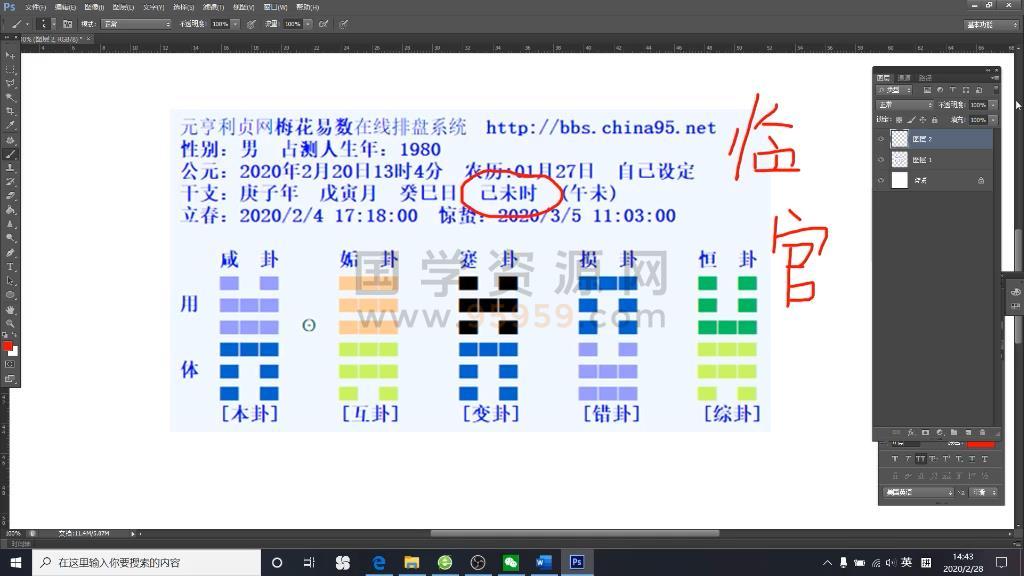Select the Rectangular Marquee tool

tap(10, 69)
